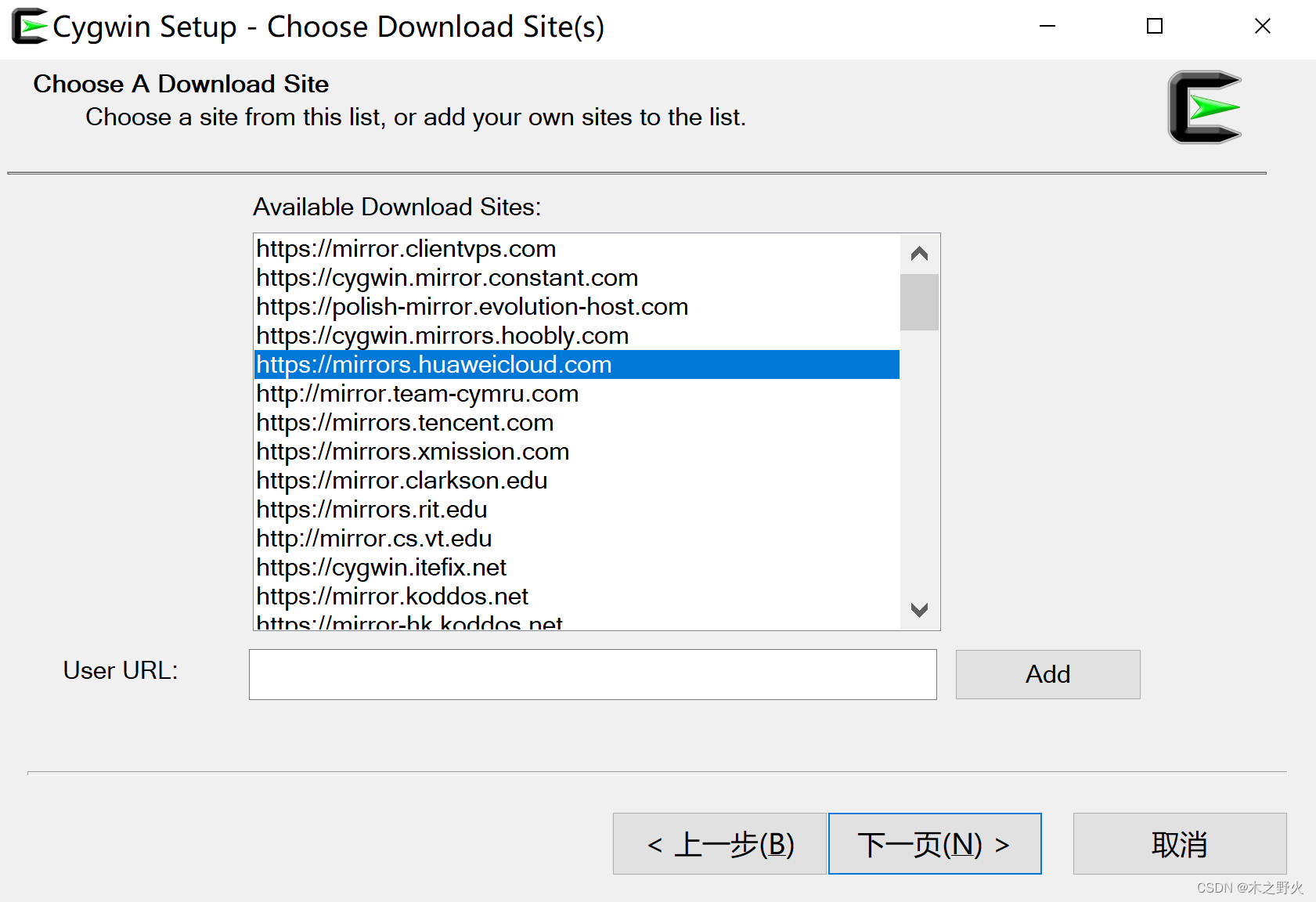
Task: Select https://cygwin.itefix.net
Action: (577, 568)
